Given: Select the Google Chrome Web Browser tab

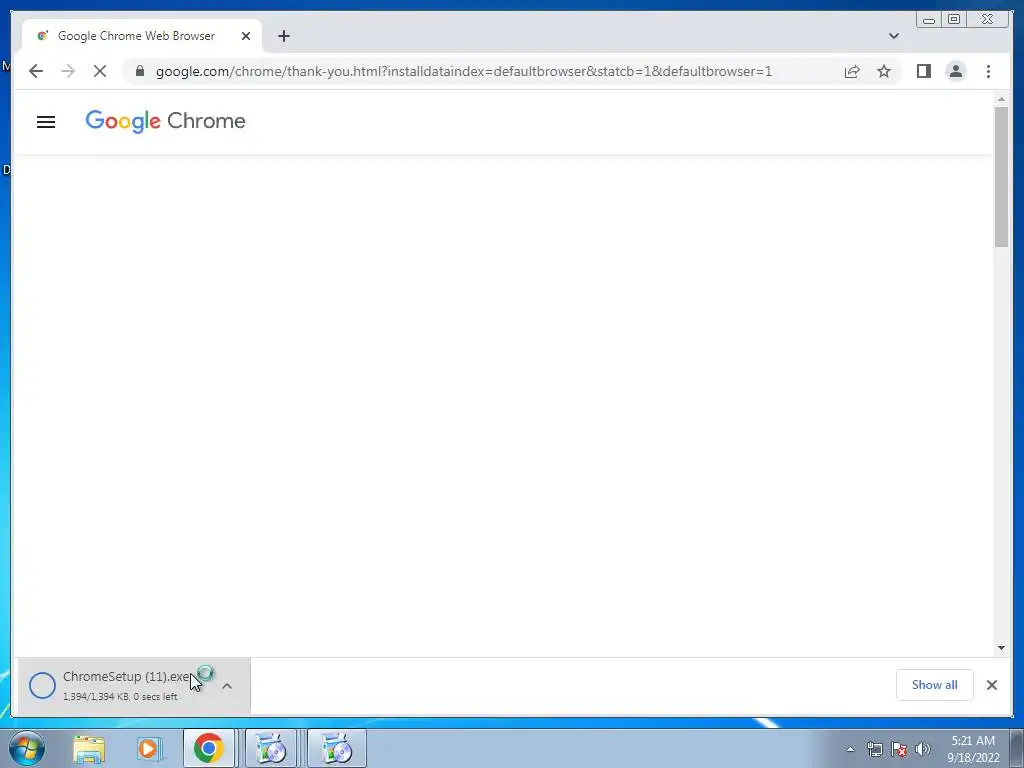Looking at the screenshot, I should coord(142,36).
